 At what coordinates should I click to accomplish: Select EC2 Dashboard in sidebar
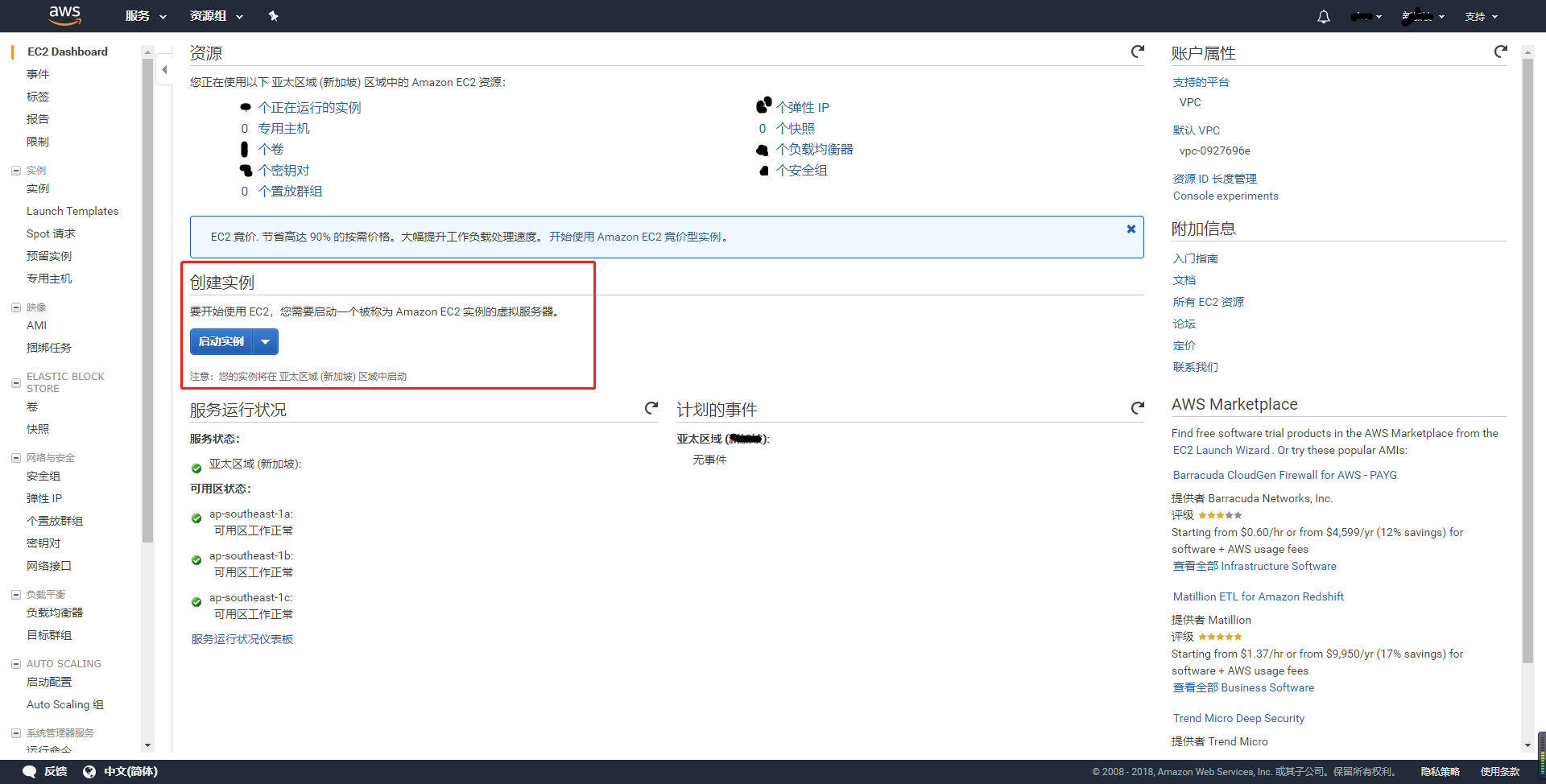tap(68, 52)
